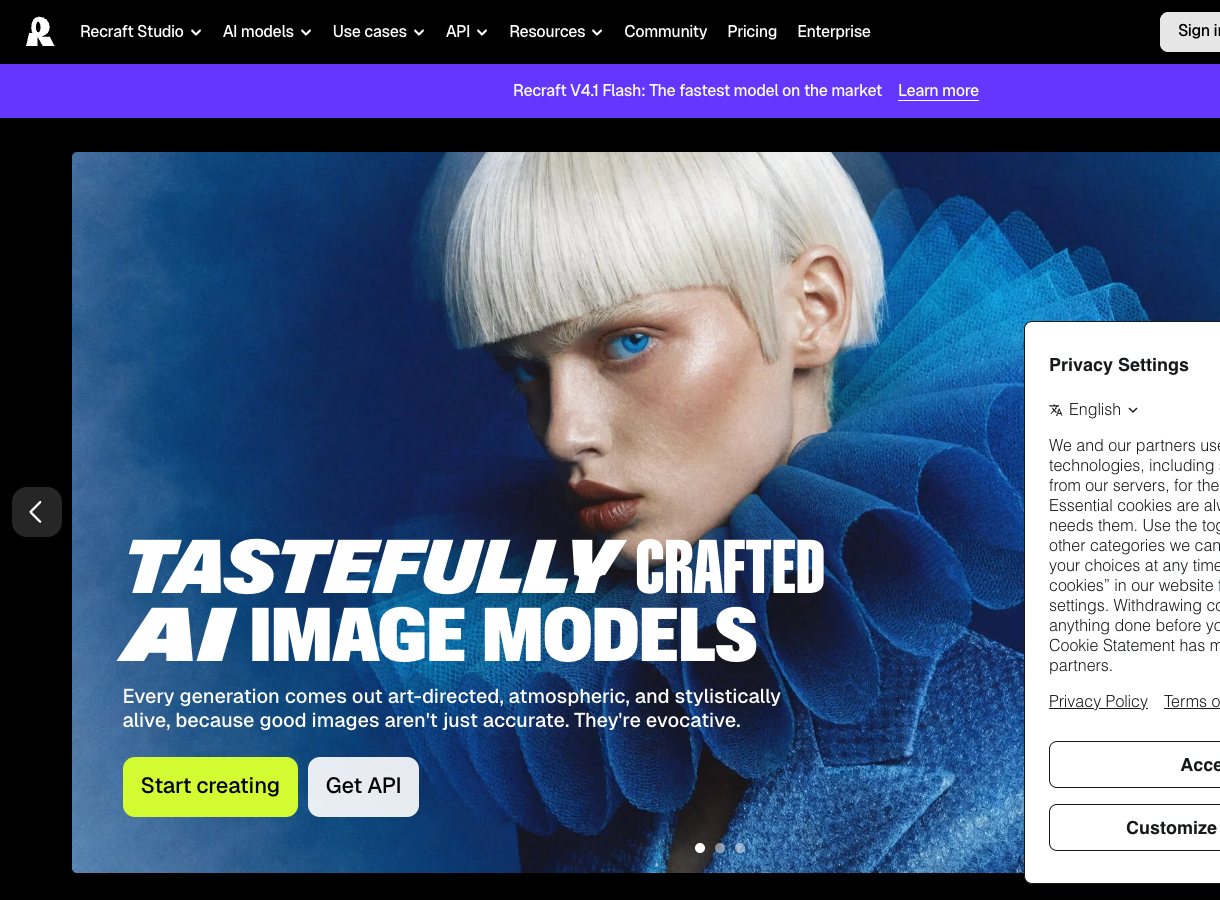
Task: Accept cookies in Privacy Settings
Action: 1135,765
